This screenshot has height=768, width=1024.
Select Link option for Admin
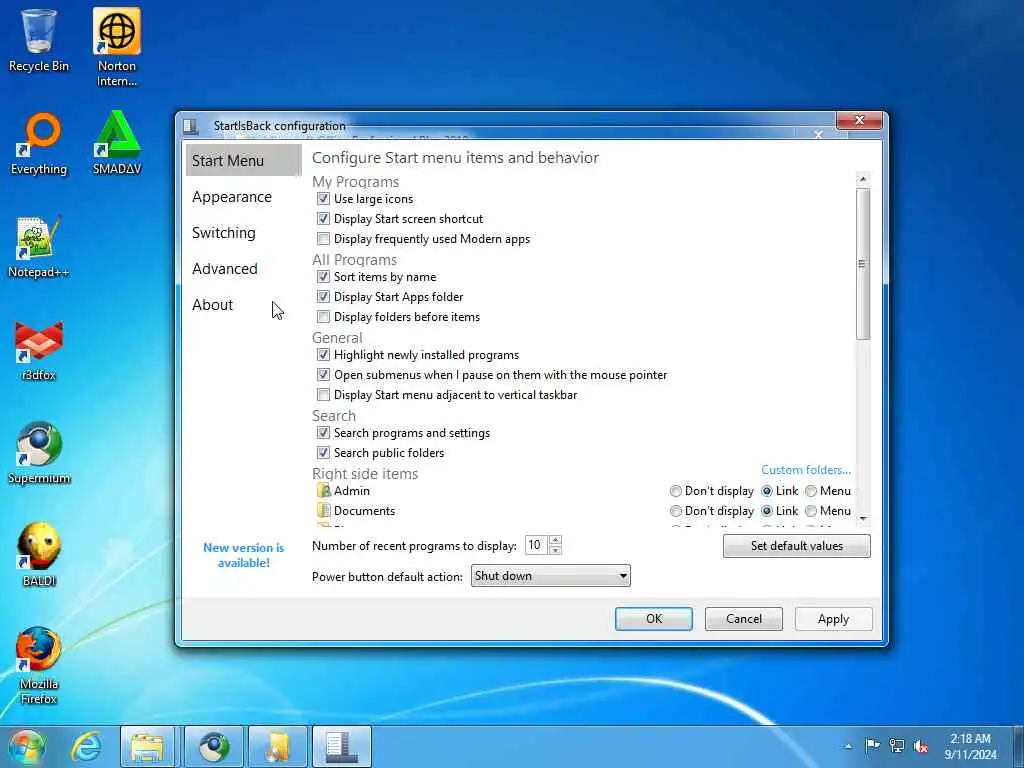(767, 491)
